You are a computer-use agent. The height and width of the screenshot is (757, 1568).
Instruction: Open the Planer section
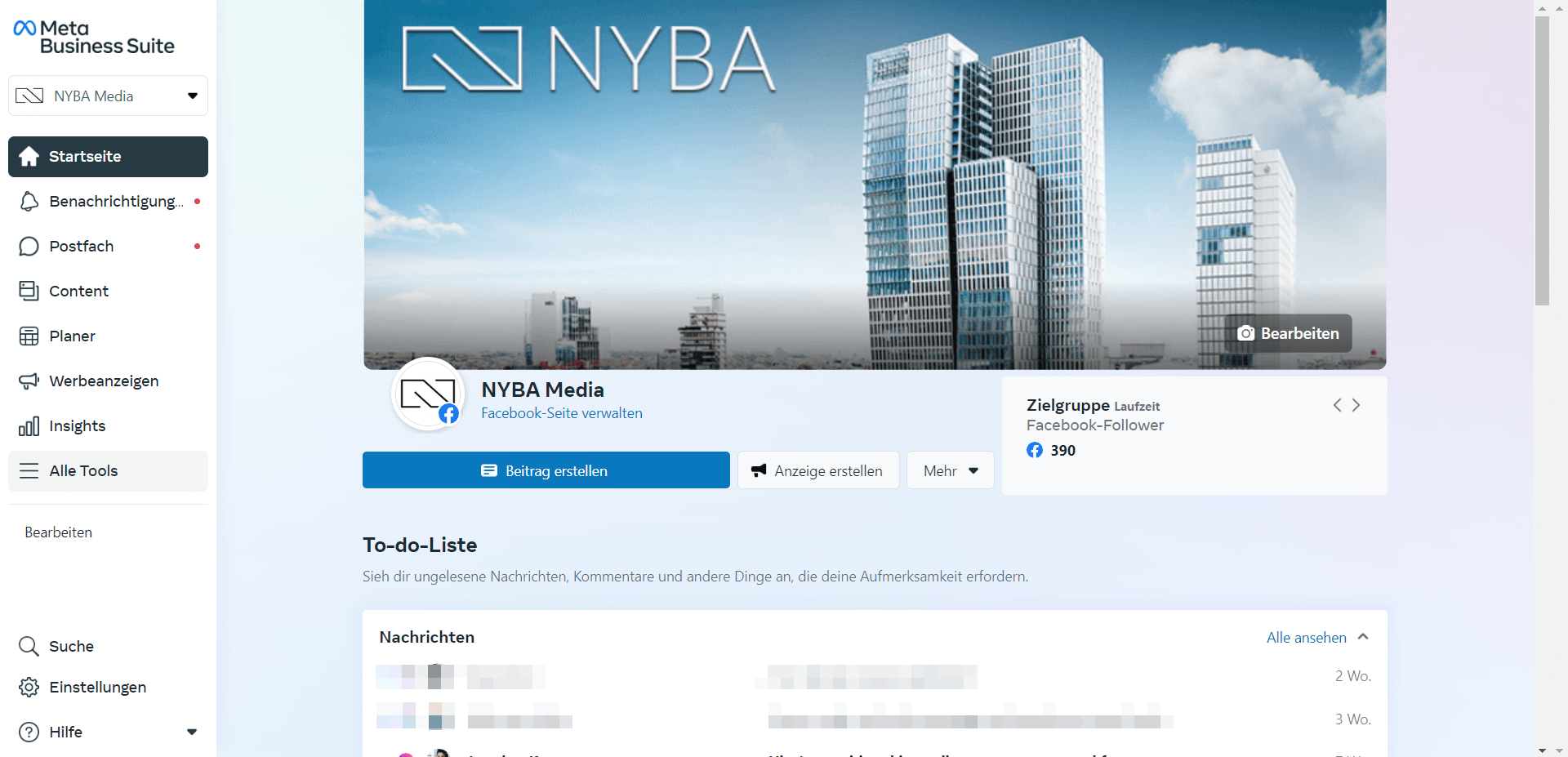pos(108,336)
